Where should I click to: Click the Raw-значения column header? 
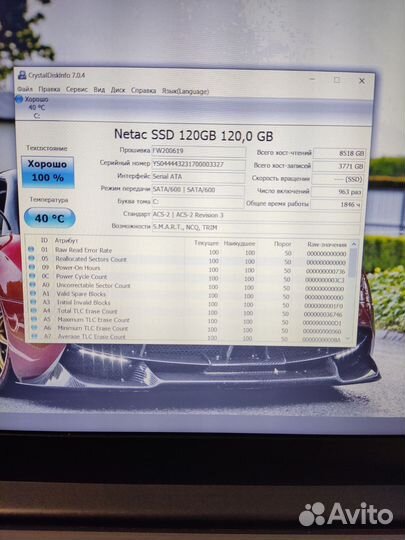327,245
